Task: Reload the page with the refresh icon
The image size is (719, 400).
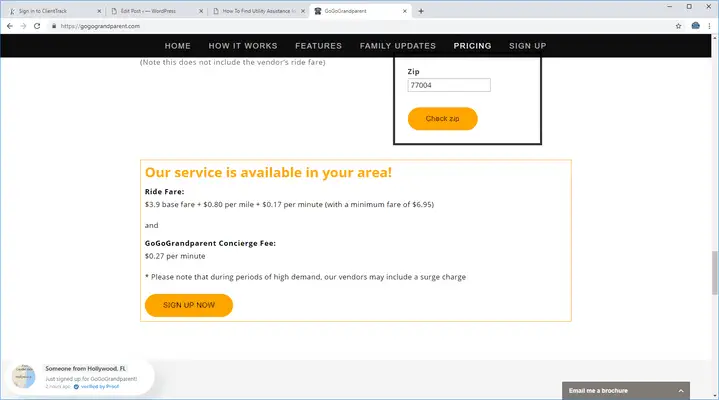Action: point(37,26)
